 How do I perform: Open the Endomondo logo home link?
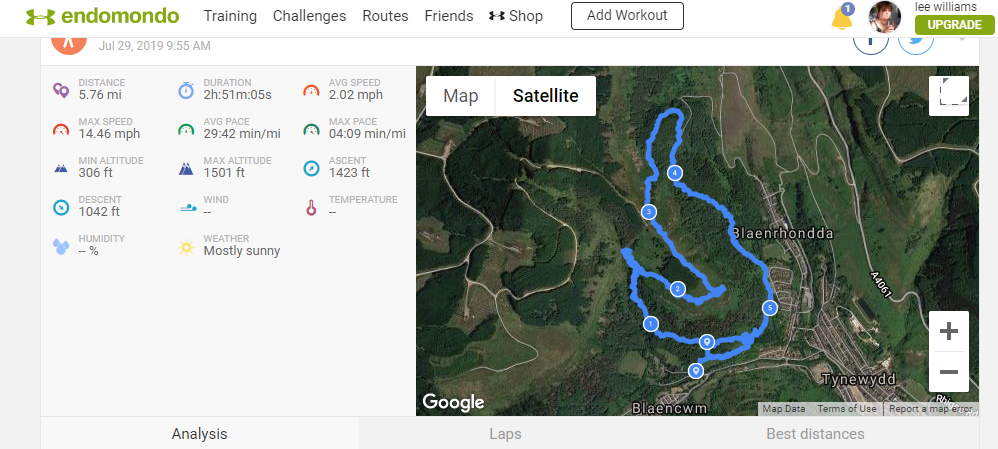point(102,16)
